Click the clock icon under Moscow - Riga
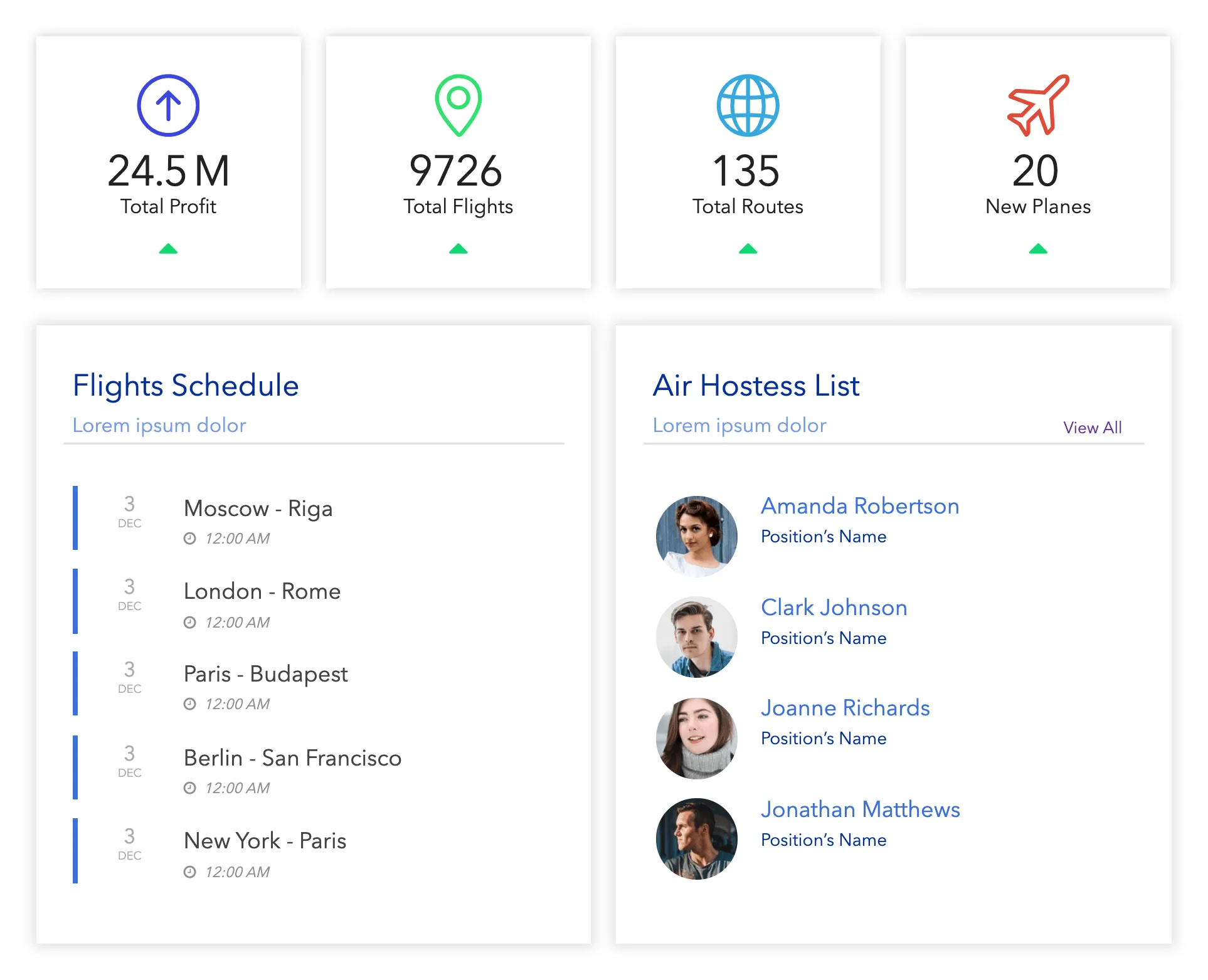The width and height of the screenshot is (1208, 980). (x=190, y=539)
